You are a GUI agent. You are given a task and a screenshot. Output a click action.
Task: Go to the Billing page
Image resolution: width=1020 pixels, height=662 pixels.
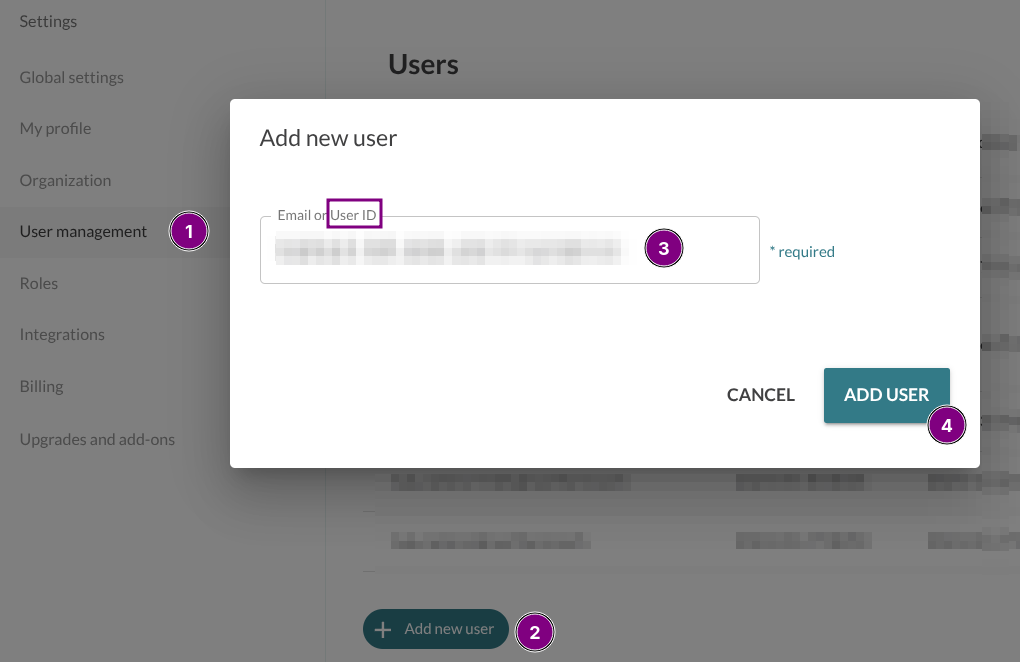click(x=41, y=386)
